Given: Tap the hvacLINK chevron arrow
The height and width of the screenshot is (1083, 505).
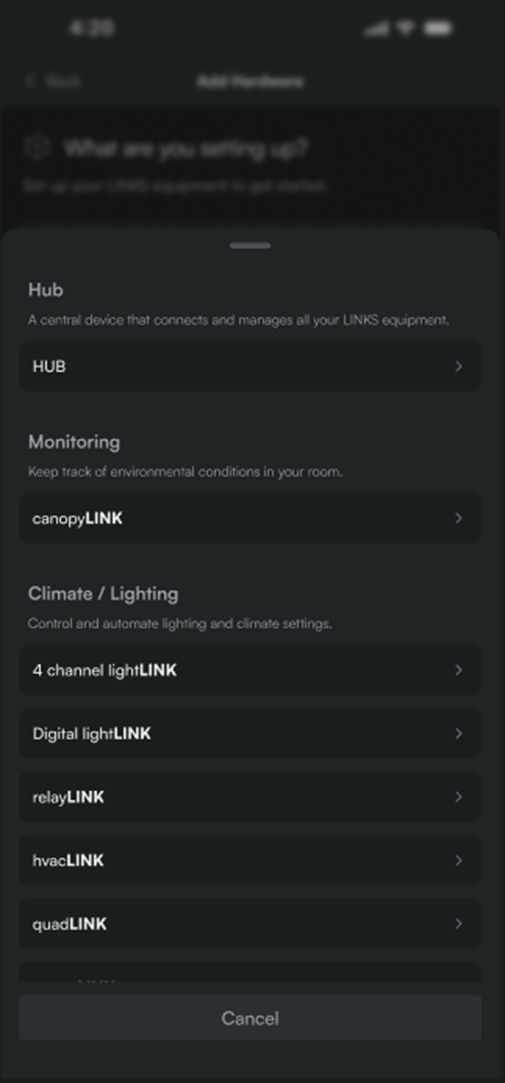Looking at the screenshot, I should coord(459,861).
